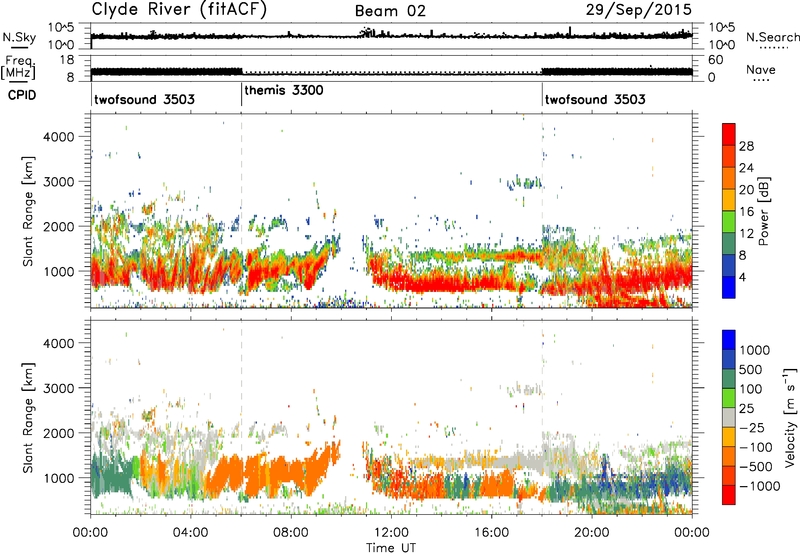Click the '-25' tick on the Velocity colorbar
Screen dimensions: 800x554
(x=752, y=427)
